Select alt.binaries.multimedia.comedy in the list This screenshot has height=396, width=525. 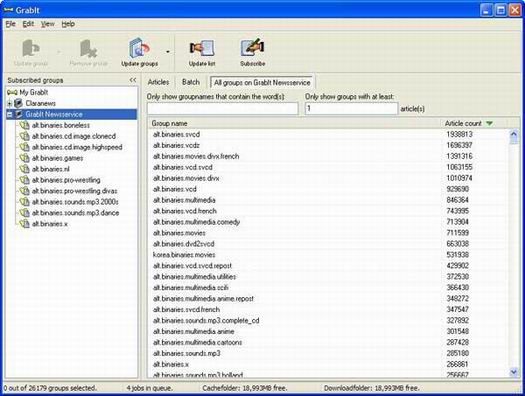click(328, 222)
